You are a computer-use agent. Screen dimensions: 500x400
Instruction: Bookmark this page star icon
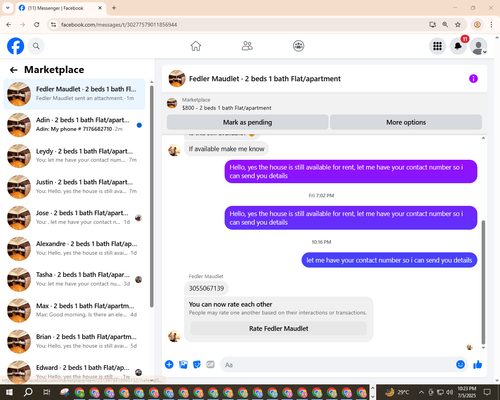[x=458, y=25]
